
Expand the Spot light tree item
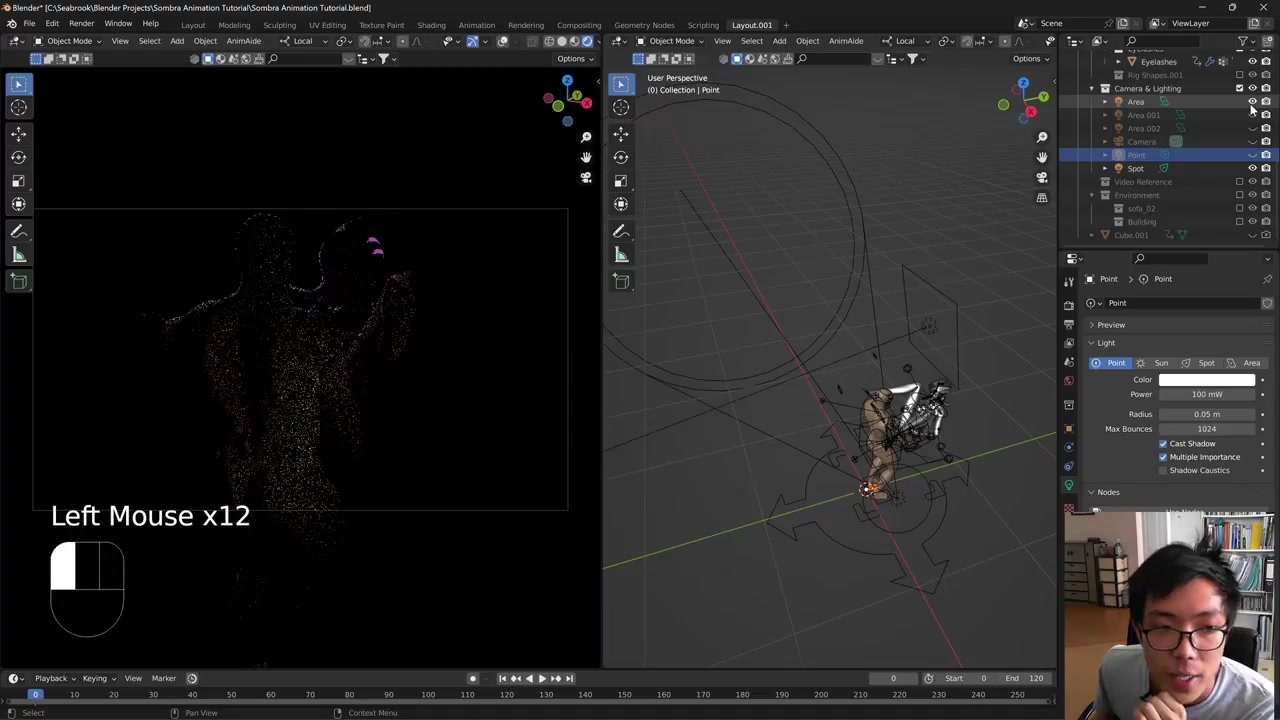pyautogui.click(x=1105, y=168)
